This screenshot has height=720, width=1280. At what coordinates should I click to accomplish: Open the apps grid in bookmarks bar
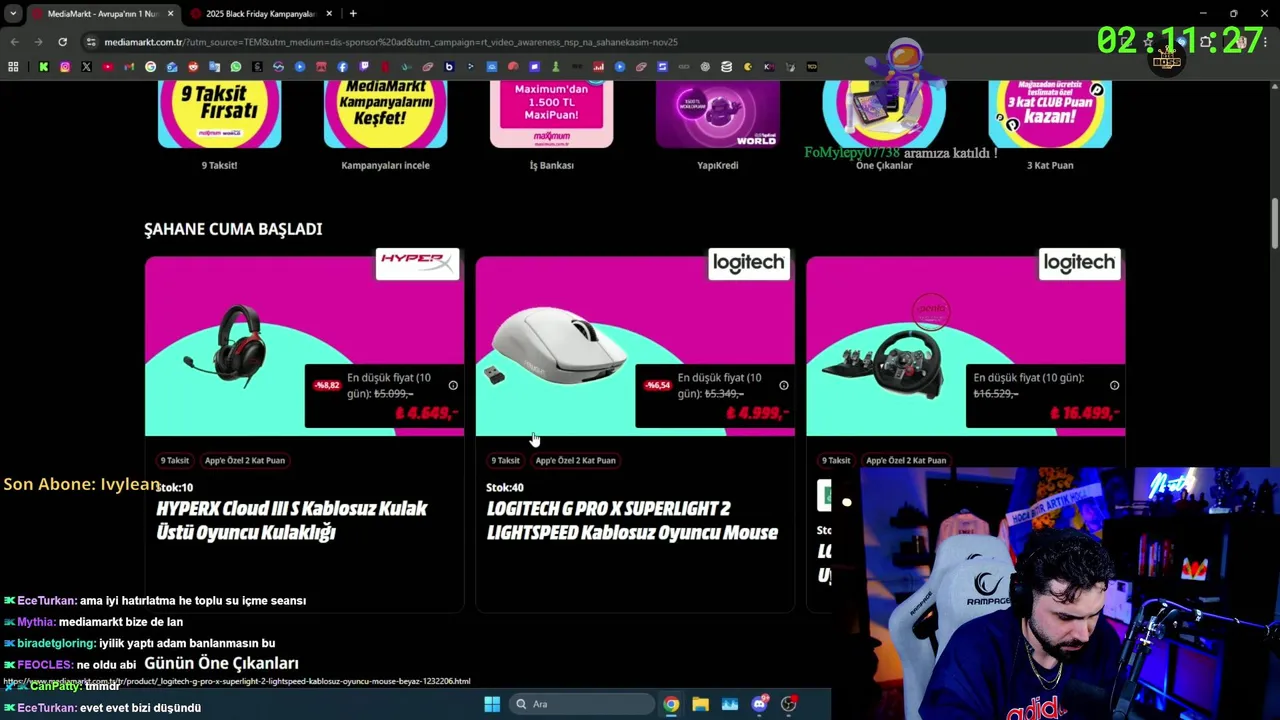pos(13,67)
